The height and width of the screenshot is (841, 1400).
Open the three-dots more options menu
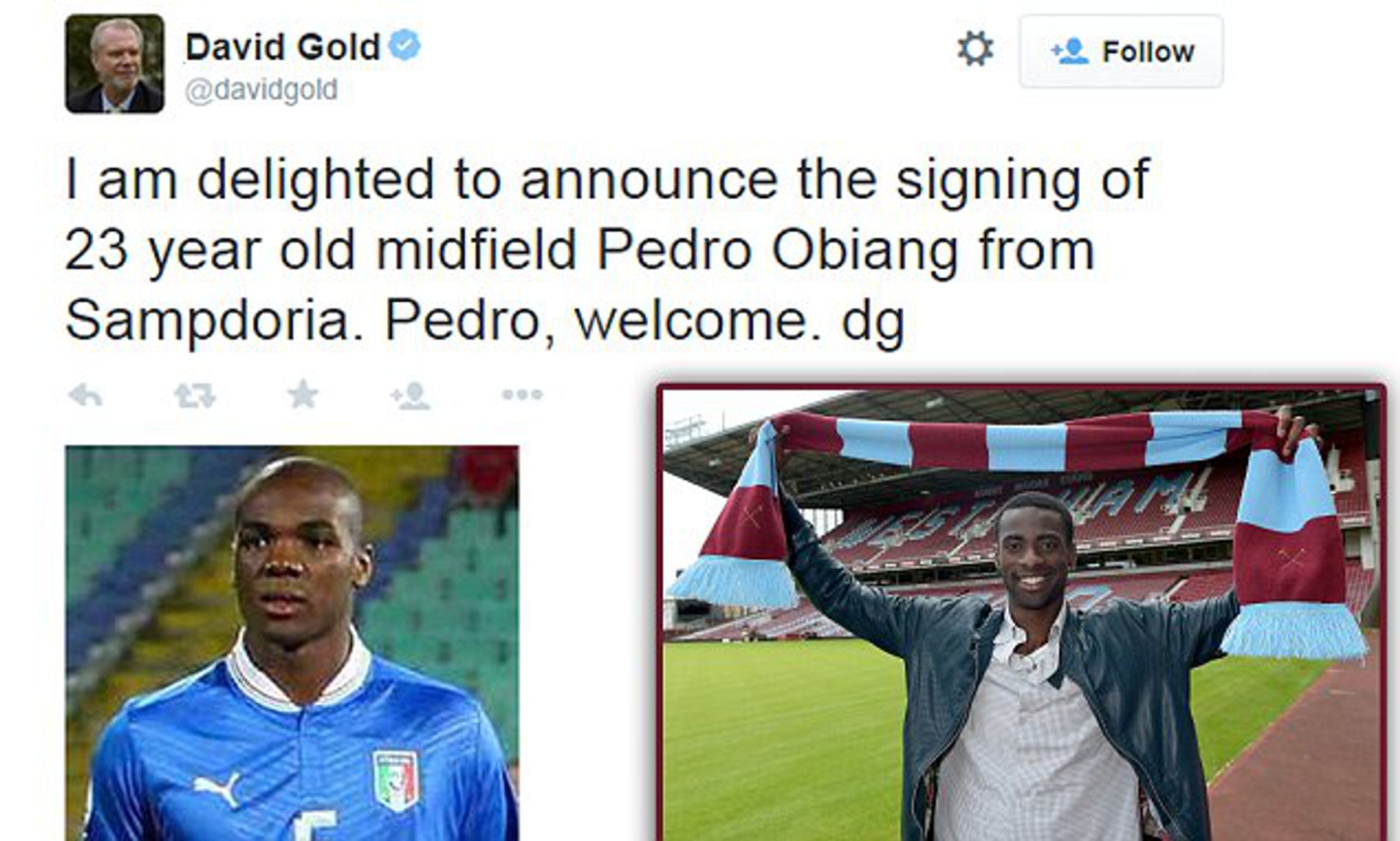522,395
